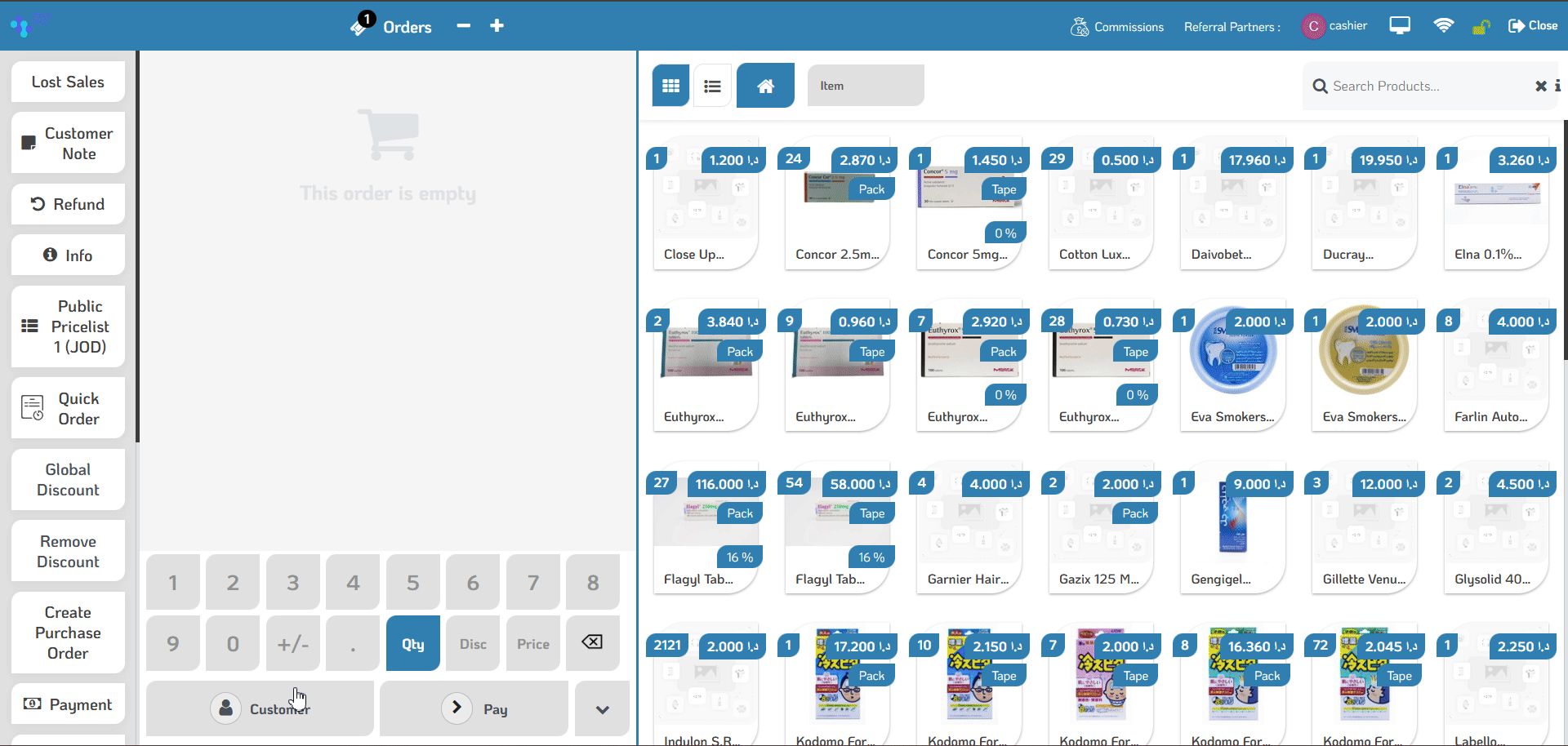Add Farlin Auto product

click(x=1496, y=366)
